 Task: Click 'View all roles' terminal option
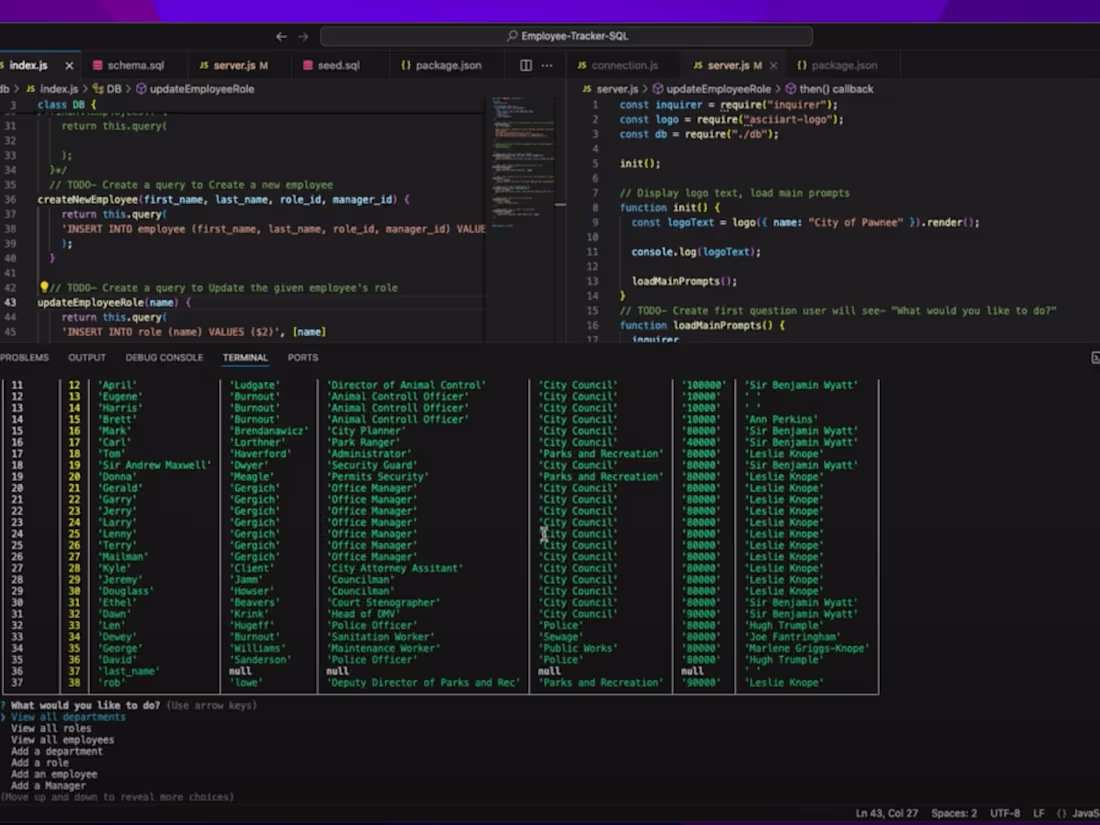click(x=51, y=728)
